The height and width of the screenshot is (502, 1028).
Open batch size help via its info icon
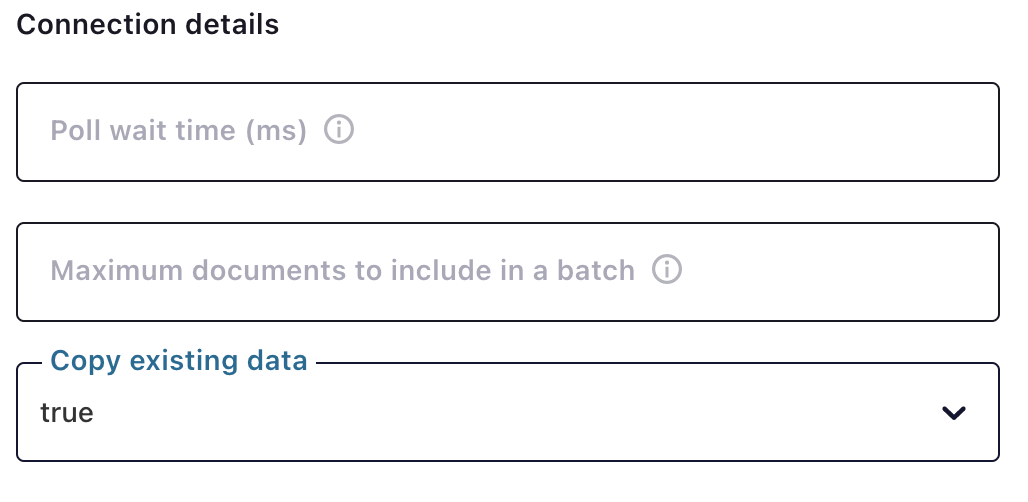(x=666, y=270)
